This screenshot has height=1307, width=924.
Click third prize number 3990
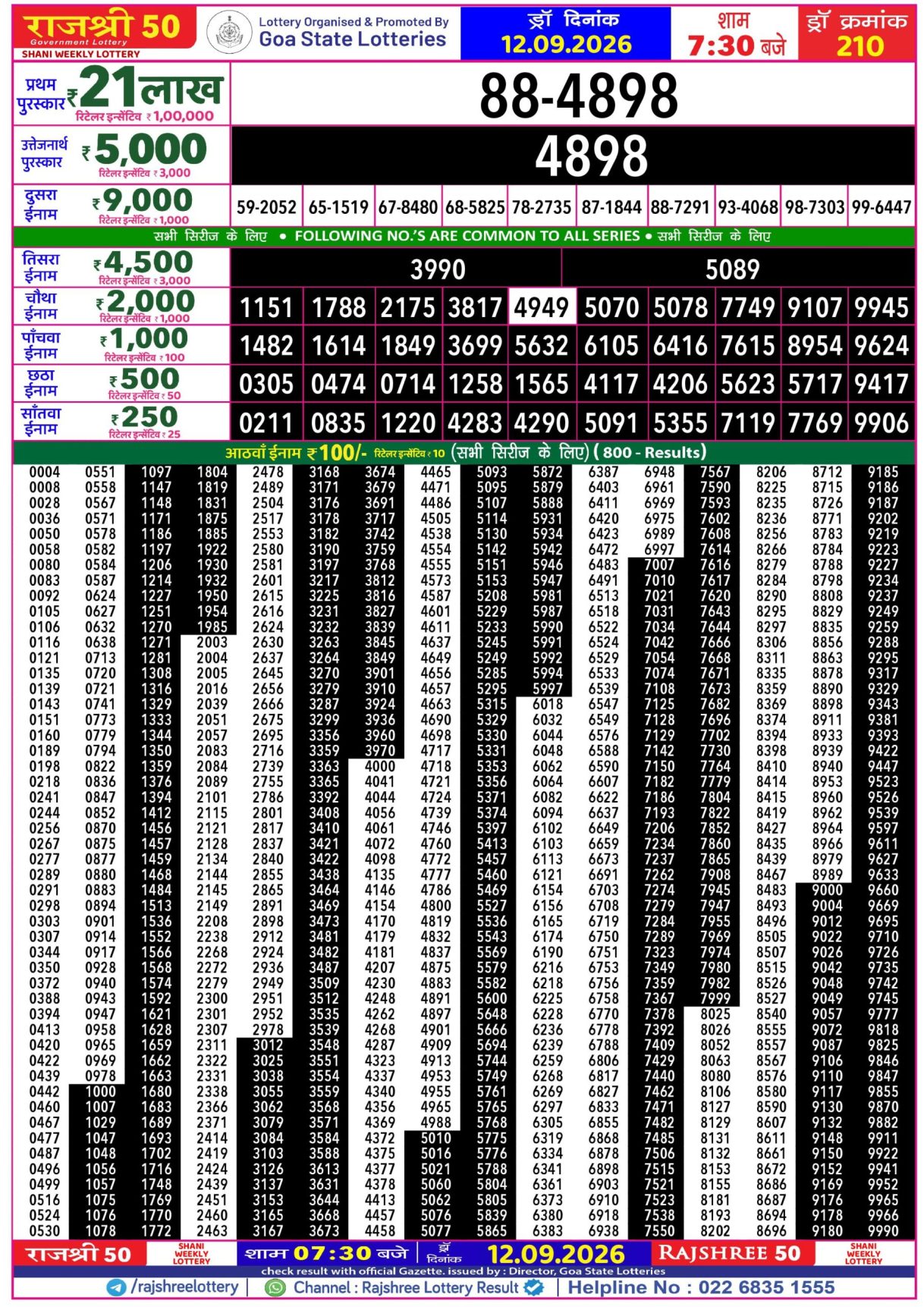pos(438,269)
